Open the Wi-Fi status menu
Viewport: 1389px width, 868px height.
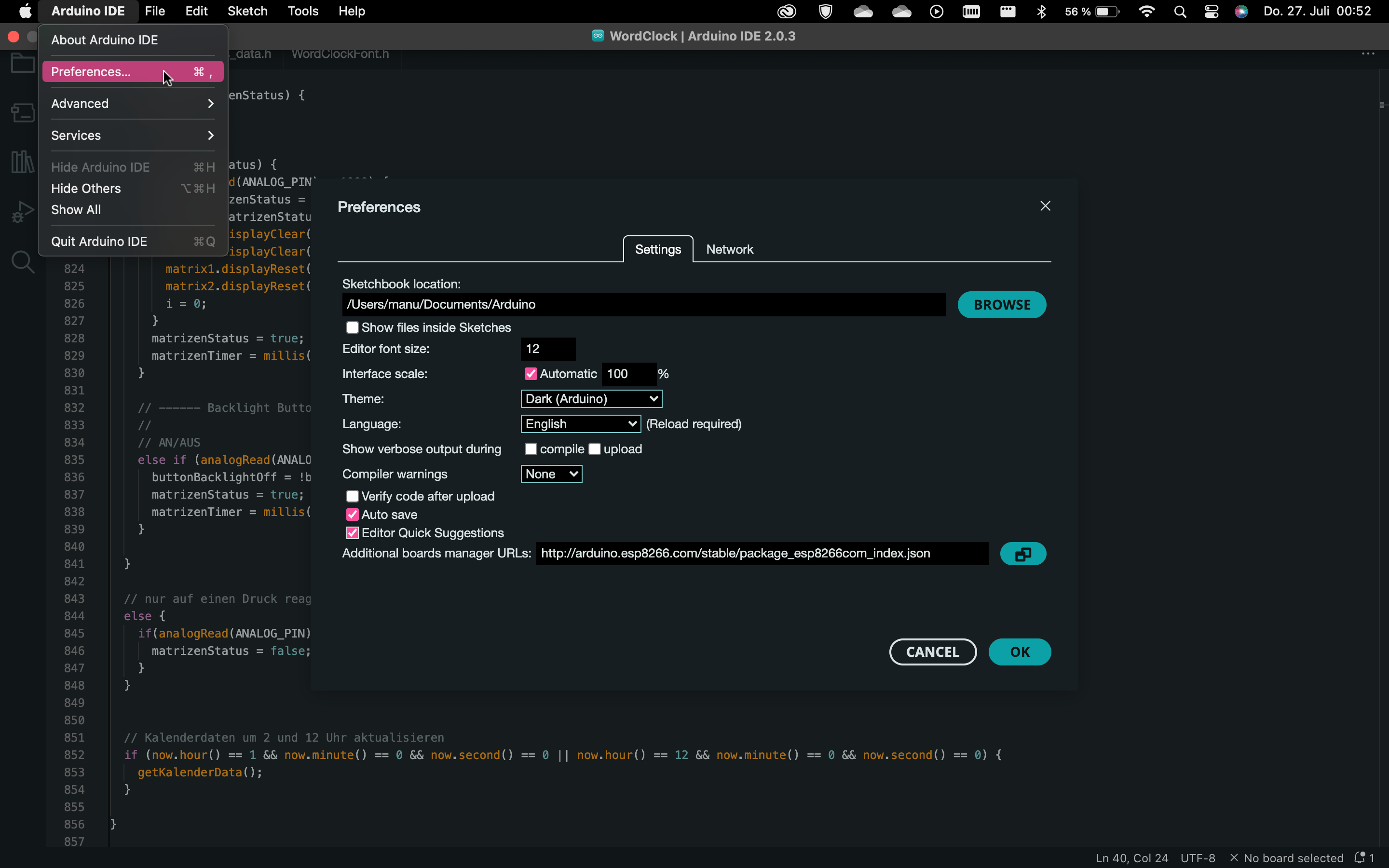[x=1146, y=12]
